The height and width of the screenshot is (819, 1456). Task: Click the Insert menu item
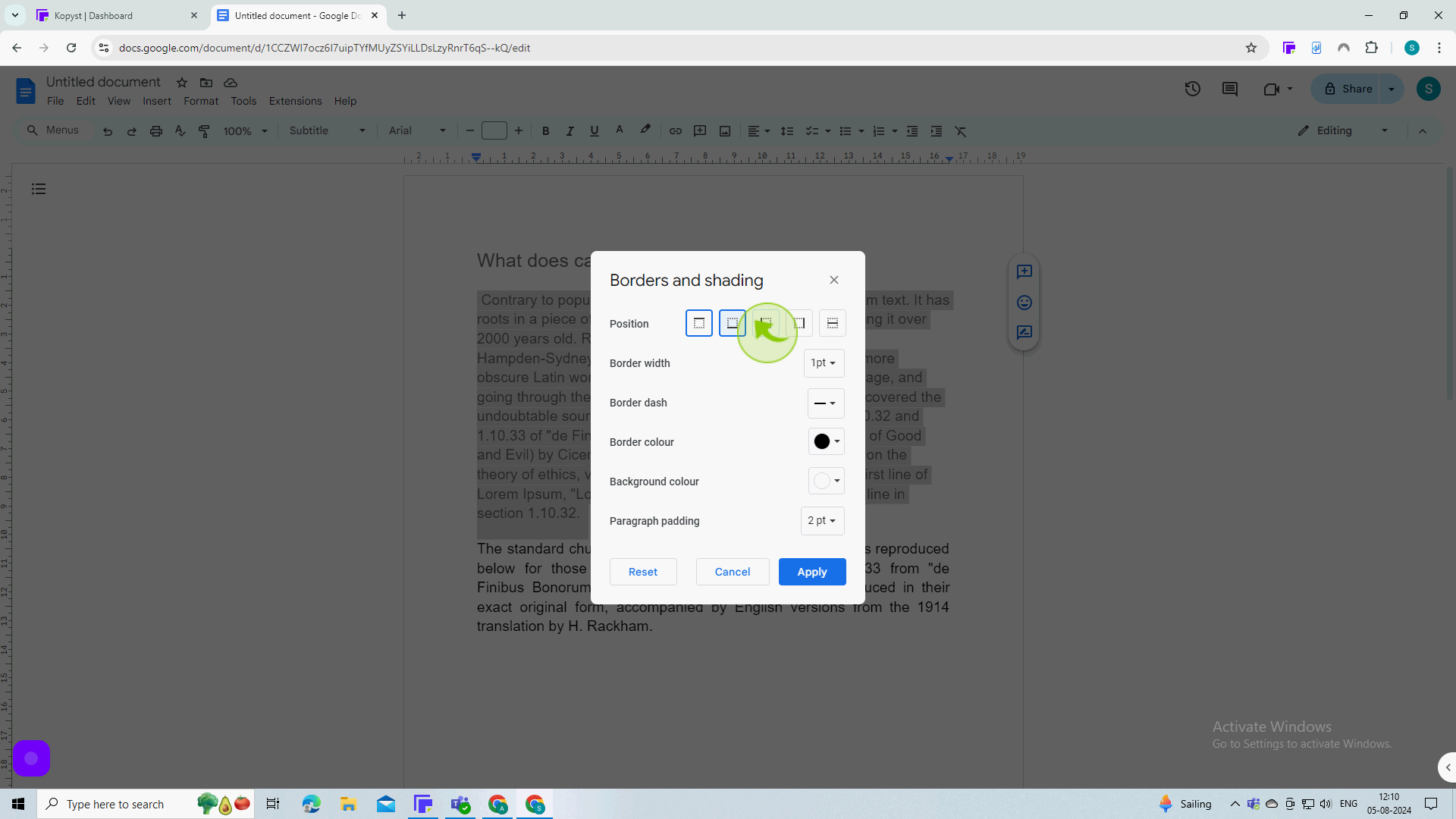click(x=157, y=101)
